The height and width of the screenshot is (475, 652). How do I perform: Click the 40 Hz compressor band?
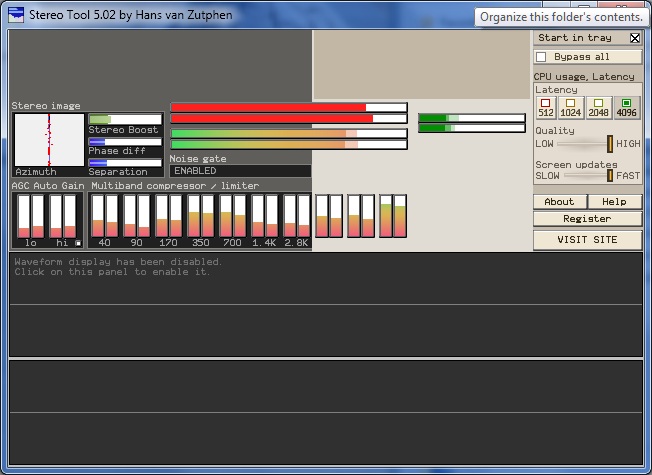pos(105,216)
